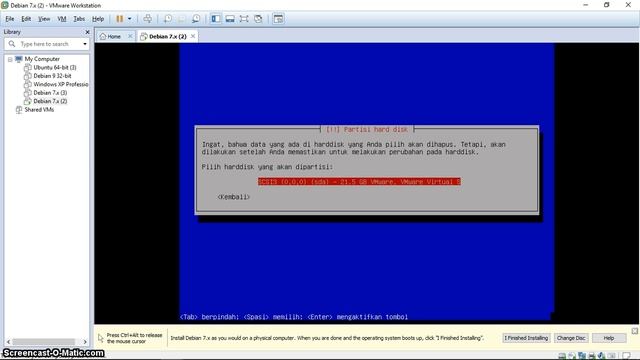The image size is (640, 360).
Task: Switch to Unity mode
Action: pos(258,19)
